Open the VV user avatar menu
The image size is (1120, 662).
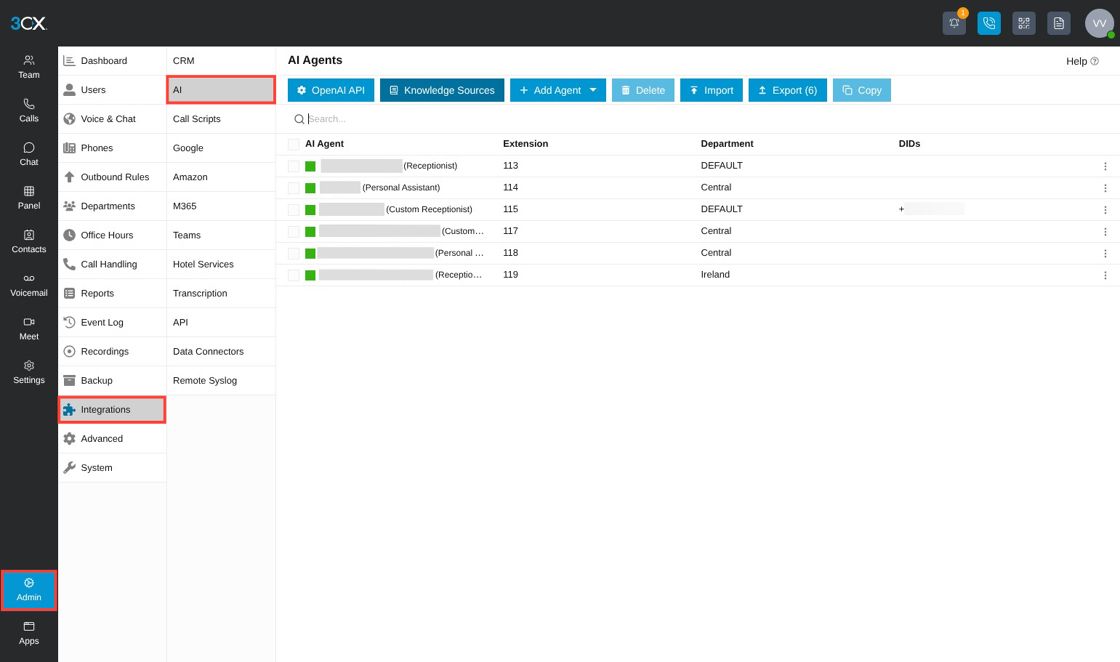tap(1099, 24)
